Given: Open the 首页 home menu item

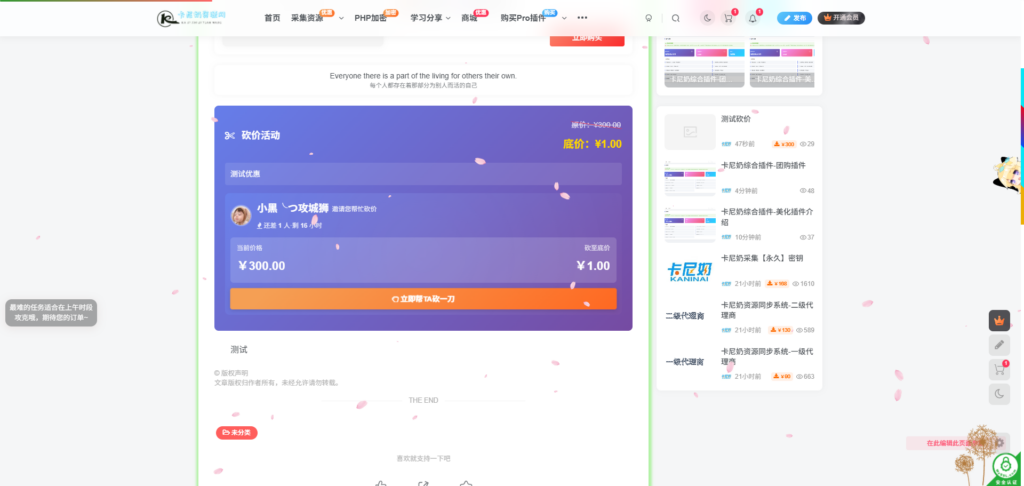Looking at the screenshot, I should (272, 18).
